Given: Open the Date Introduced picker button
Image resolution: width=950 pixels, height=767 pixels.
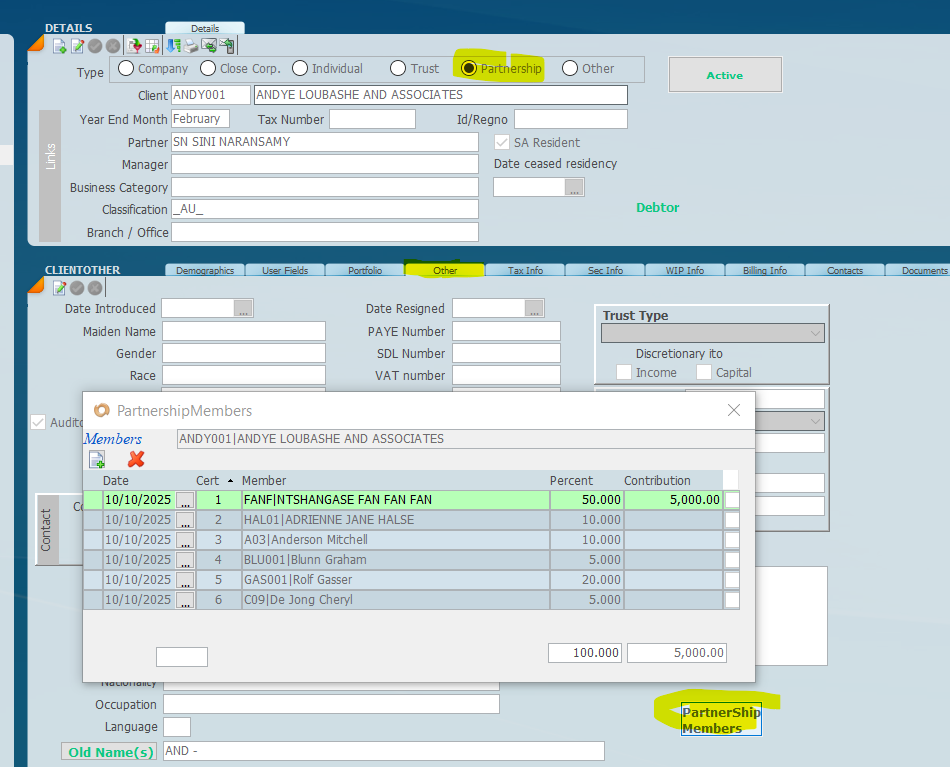Looking at the screenshot, I should click(243, 309).
